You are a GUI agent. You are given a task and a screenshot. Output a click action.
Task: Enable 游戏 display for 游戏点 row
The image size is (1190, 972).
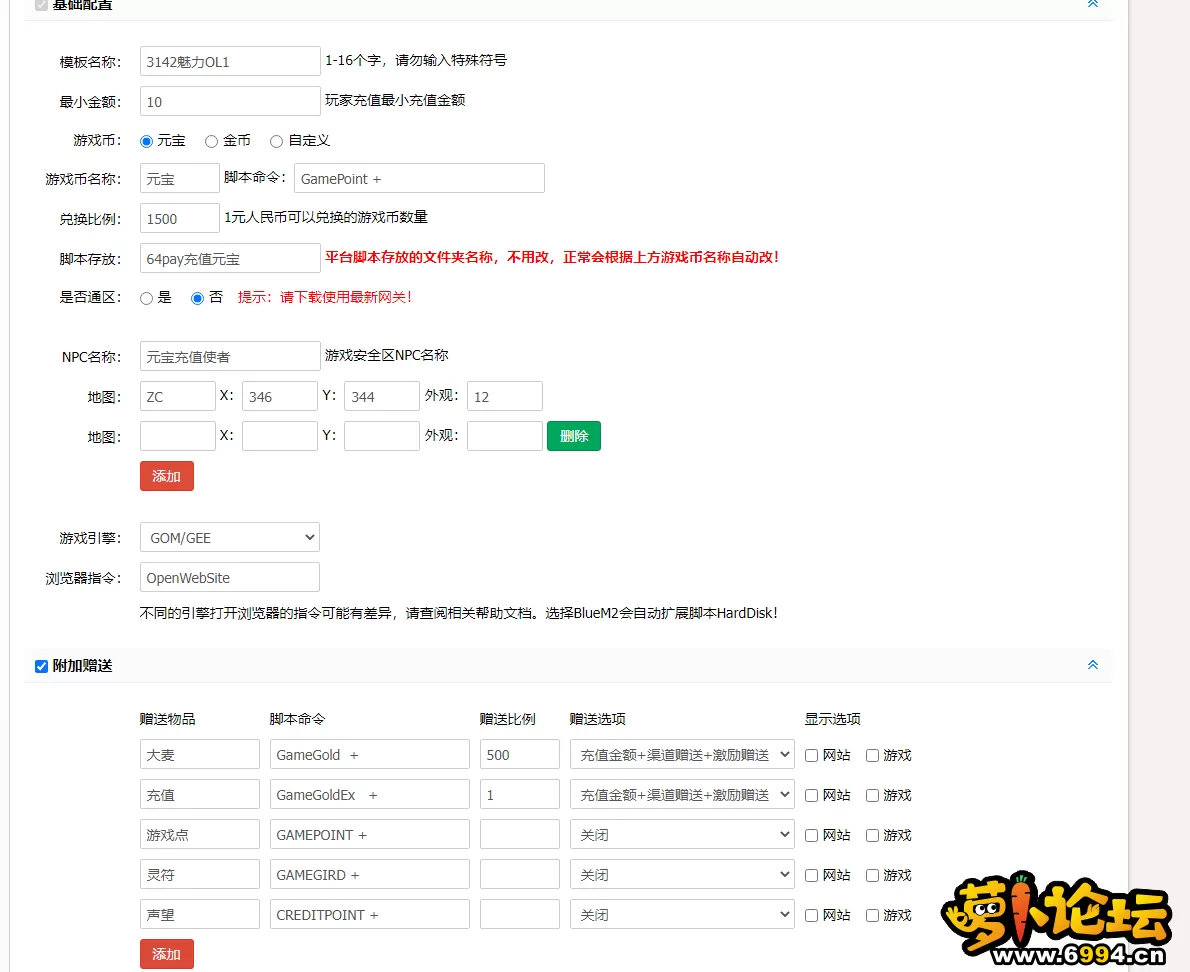point(872,835)
